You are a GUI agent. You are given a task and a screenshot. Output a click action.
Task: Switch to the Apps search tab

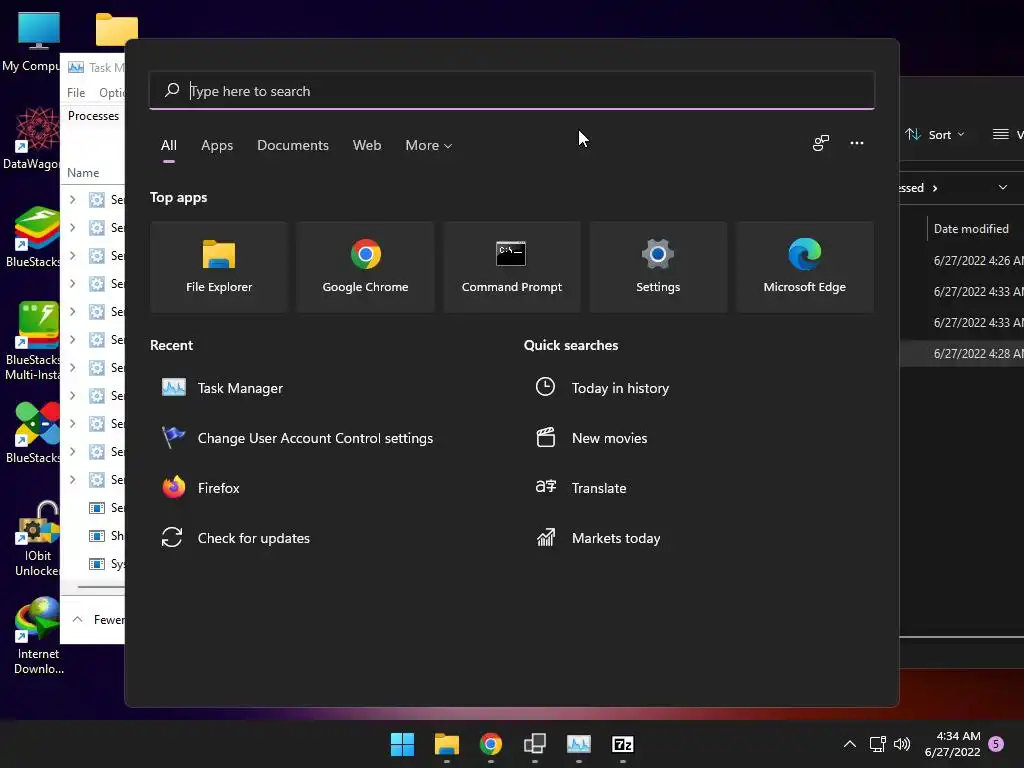pyautogui.click(x=217, y=146)
